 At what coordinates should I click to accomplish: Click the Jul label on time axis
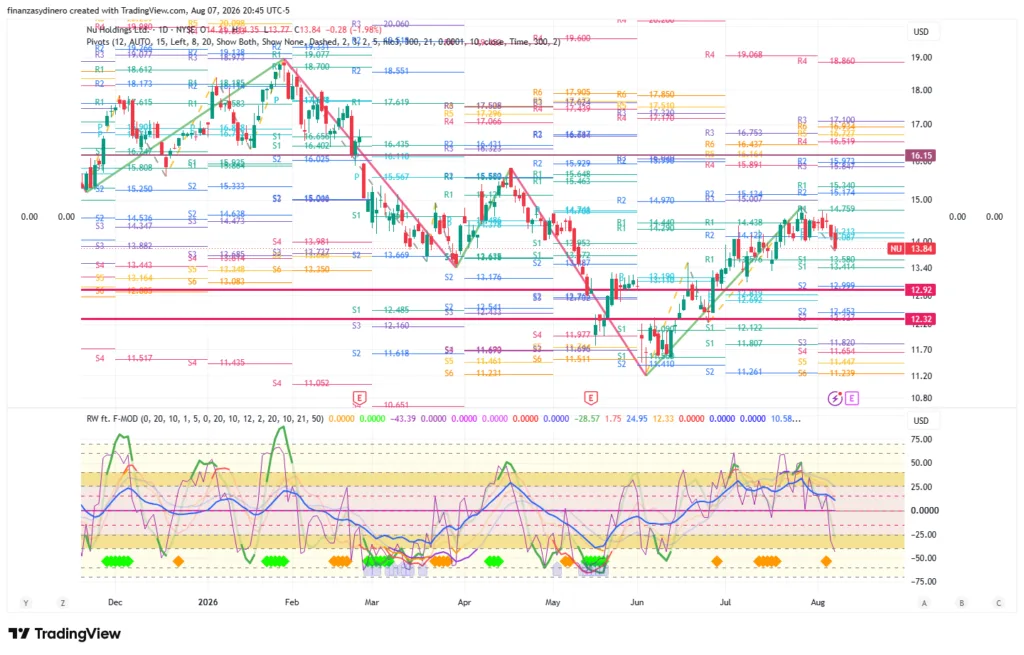tap(725, 602)
